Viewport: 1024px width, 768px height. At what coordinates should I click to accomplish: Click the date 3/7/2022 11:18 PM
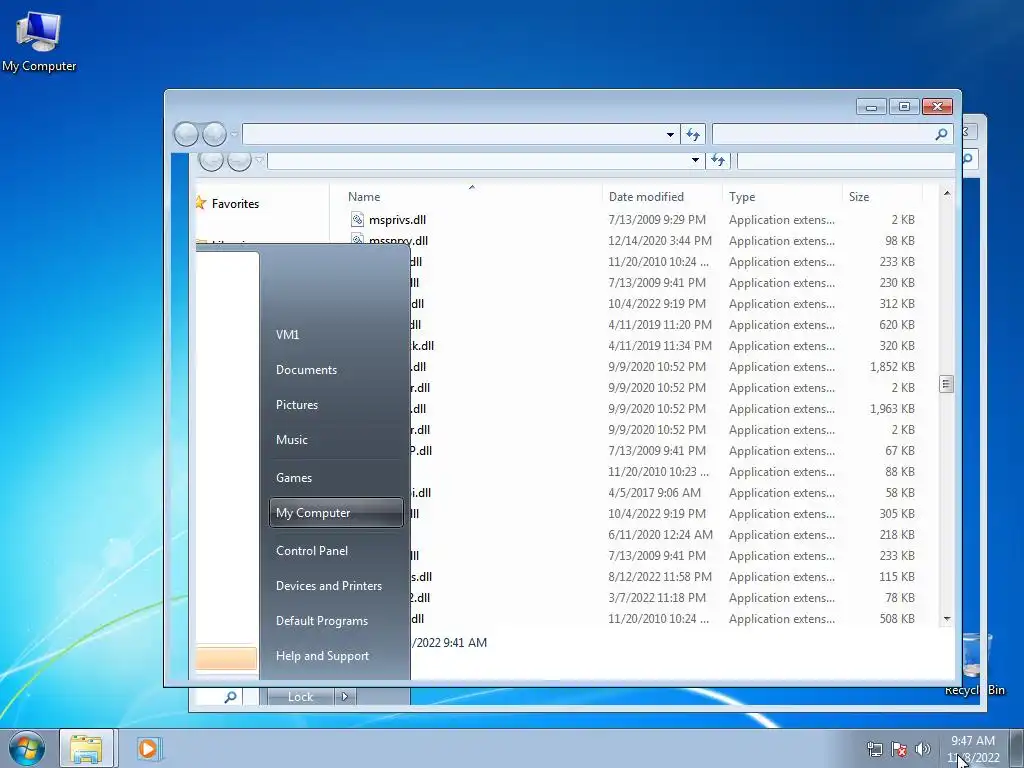click(657, 598)
